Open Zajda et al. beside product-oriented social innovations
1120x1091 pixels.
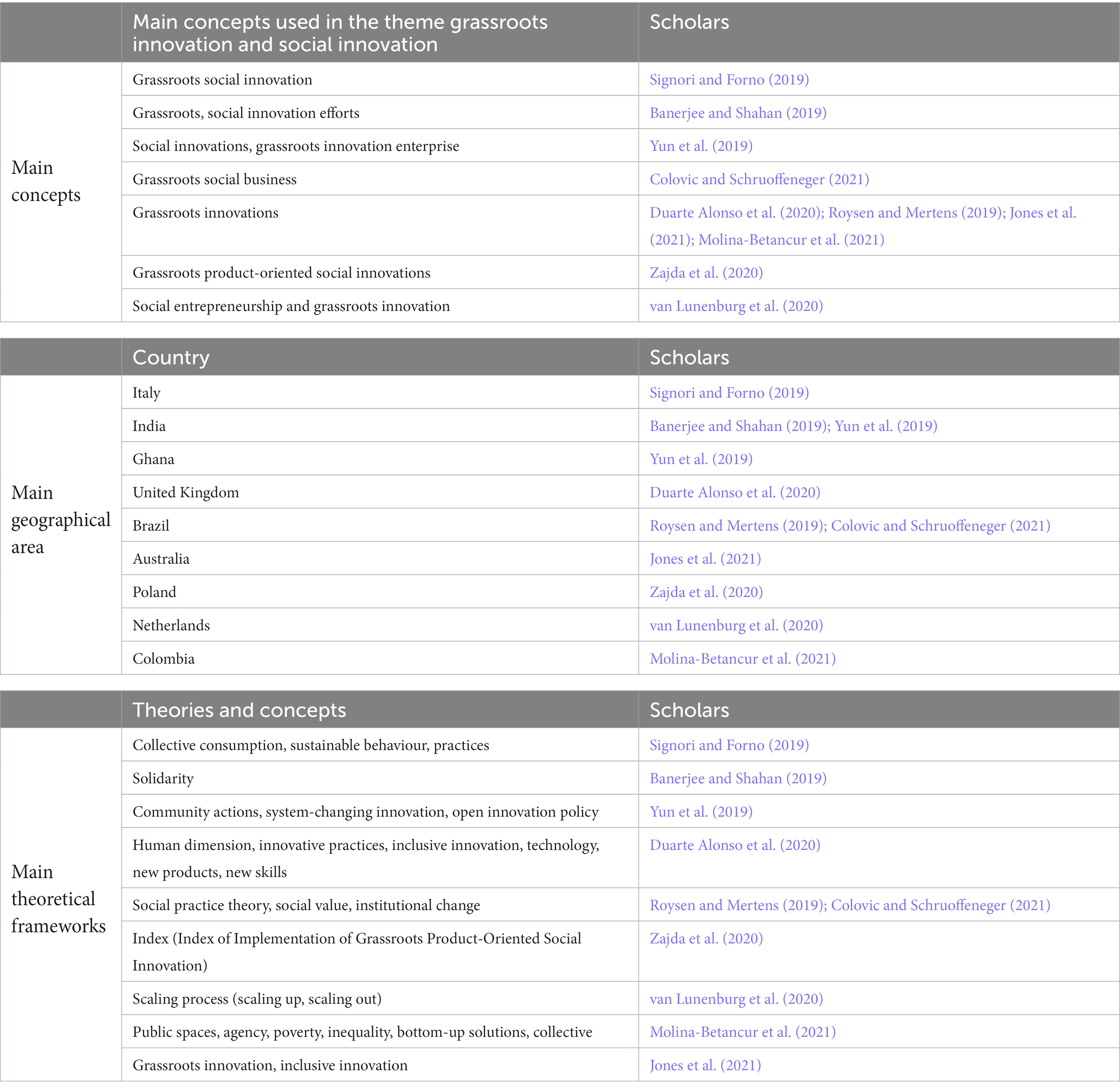point(706,273)
